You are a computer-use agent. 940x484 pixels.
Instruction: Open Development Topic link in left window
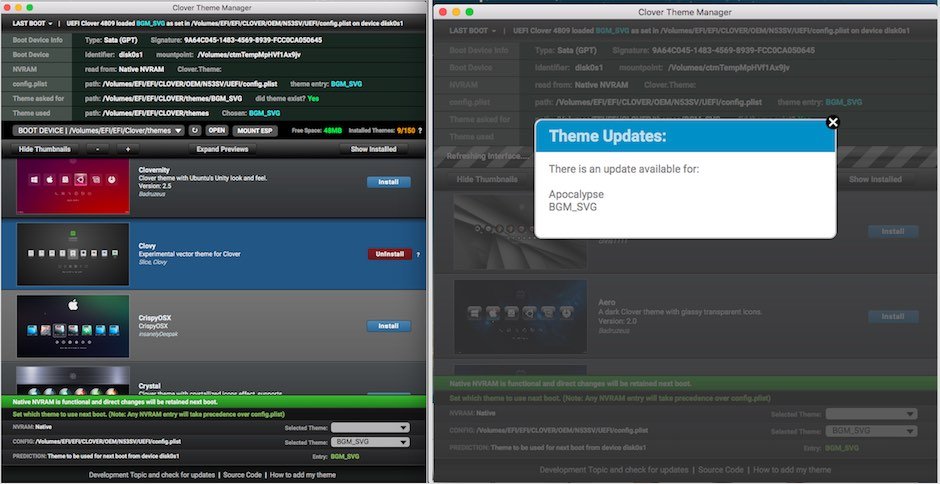pos(152,475)
